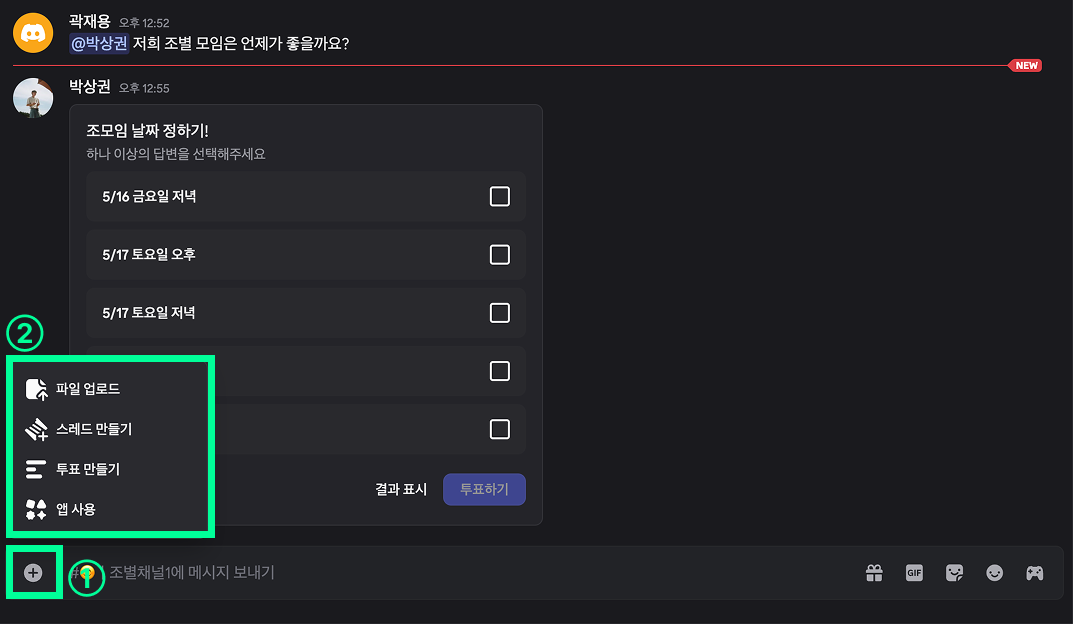This screenshot has height=624, width=1073.
Task: Click the 스레드 만들기 thread icon
Action: pos(36,429)
